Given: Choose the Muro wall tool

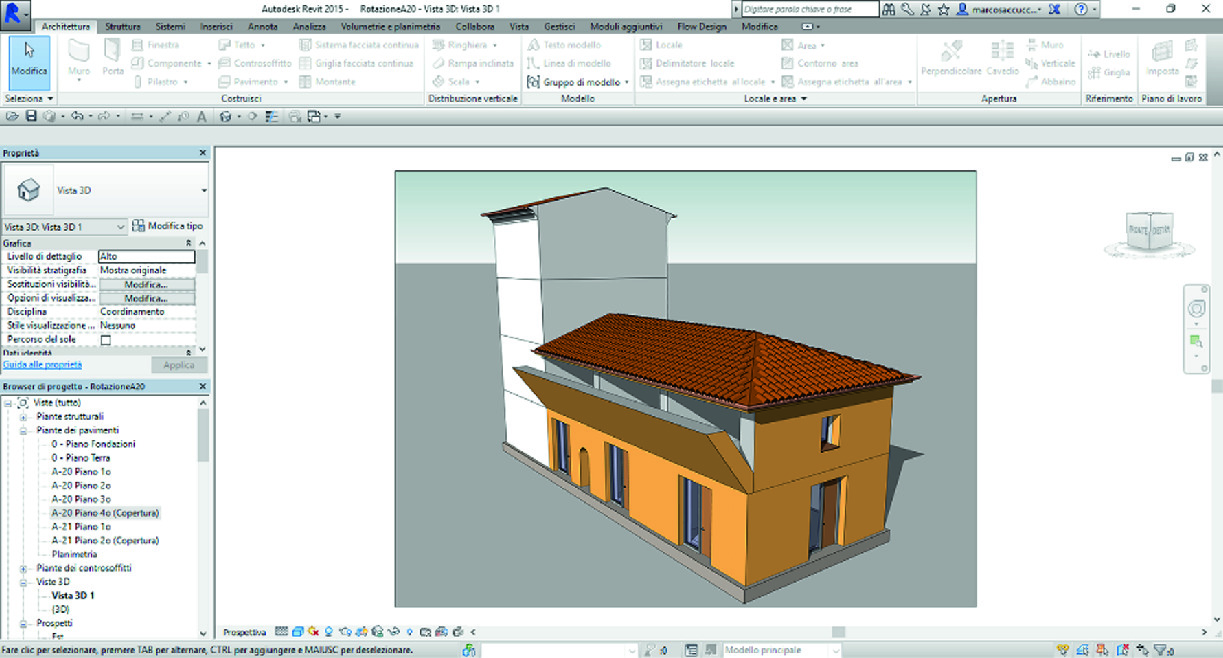Looking at the screenshot, I should tap(79, 61).
